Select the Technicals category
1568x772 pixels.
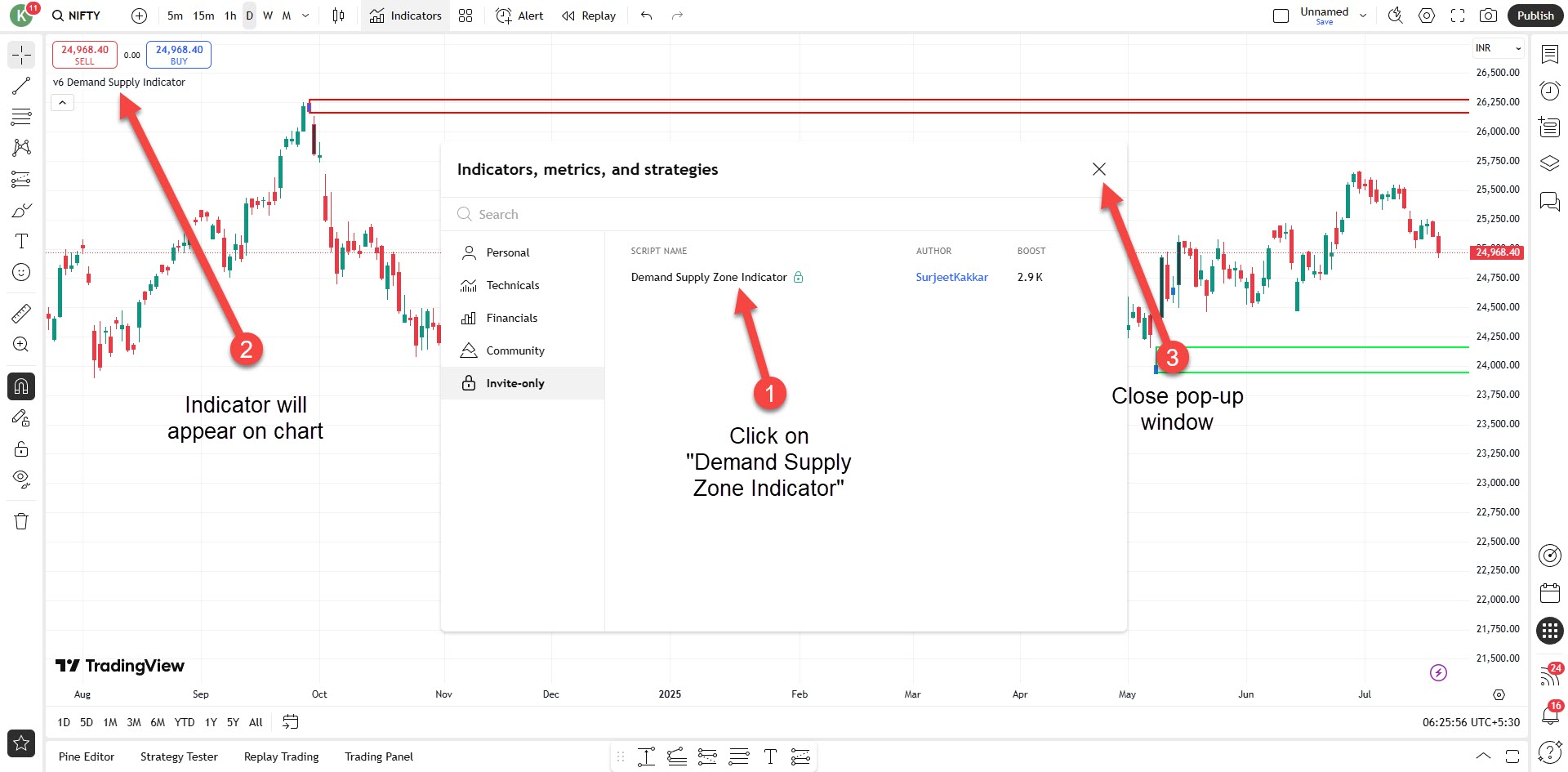(523, 285)
